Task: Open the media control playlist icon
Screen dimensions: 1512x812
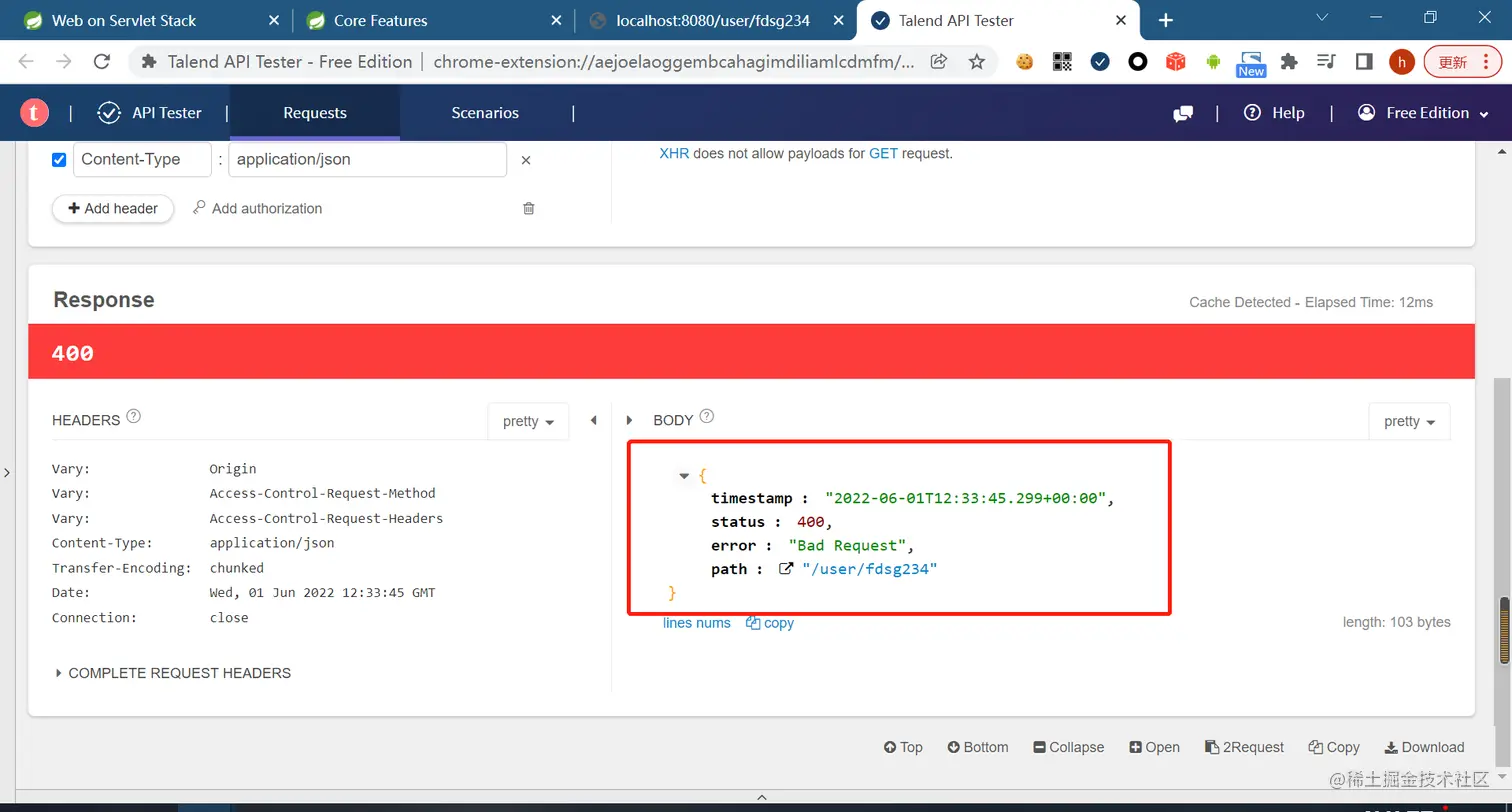Action: (1327, 62)
